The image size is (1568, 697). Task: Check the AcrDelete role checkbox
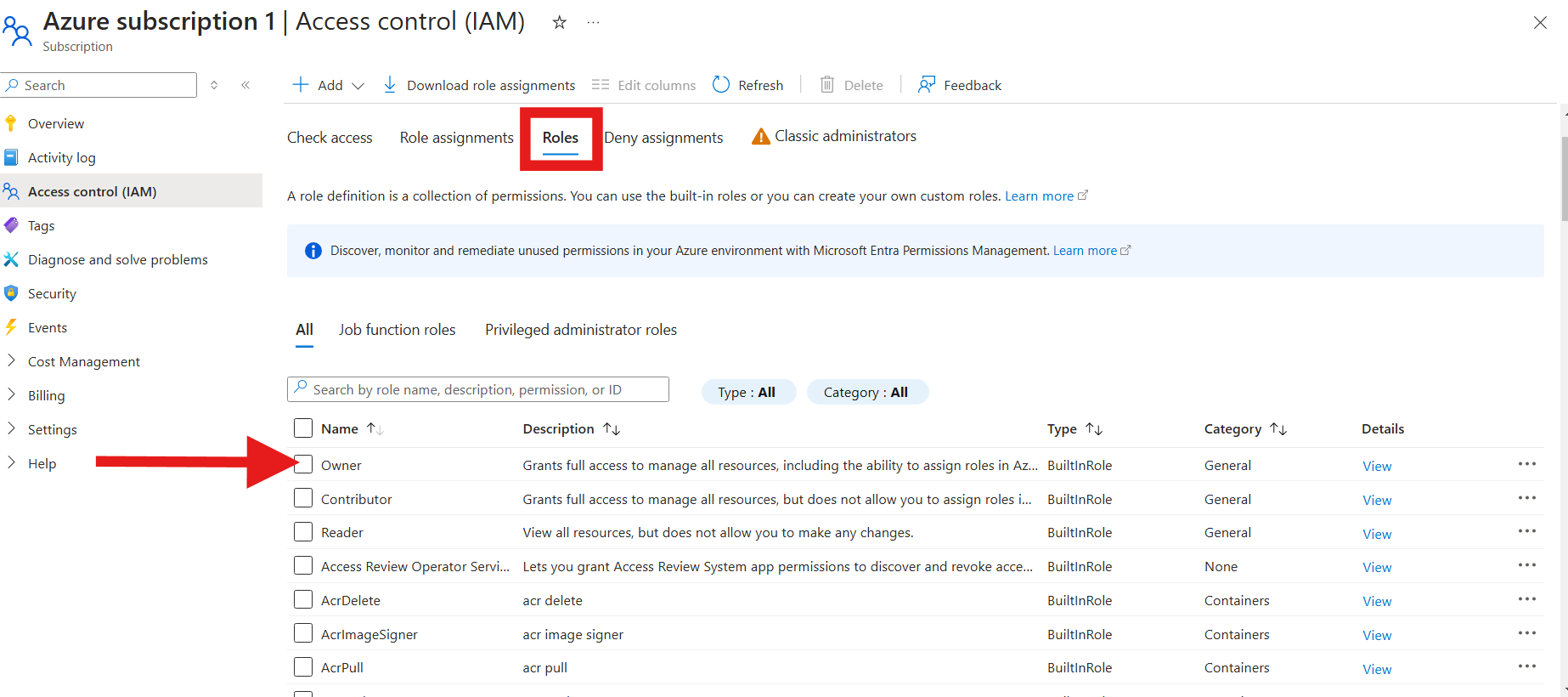pos(303,599)
